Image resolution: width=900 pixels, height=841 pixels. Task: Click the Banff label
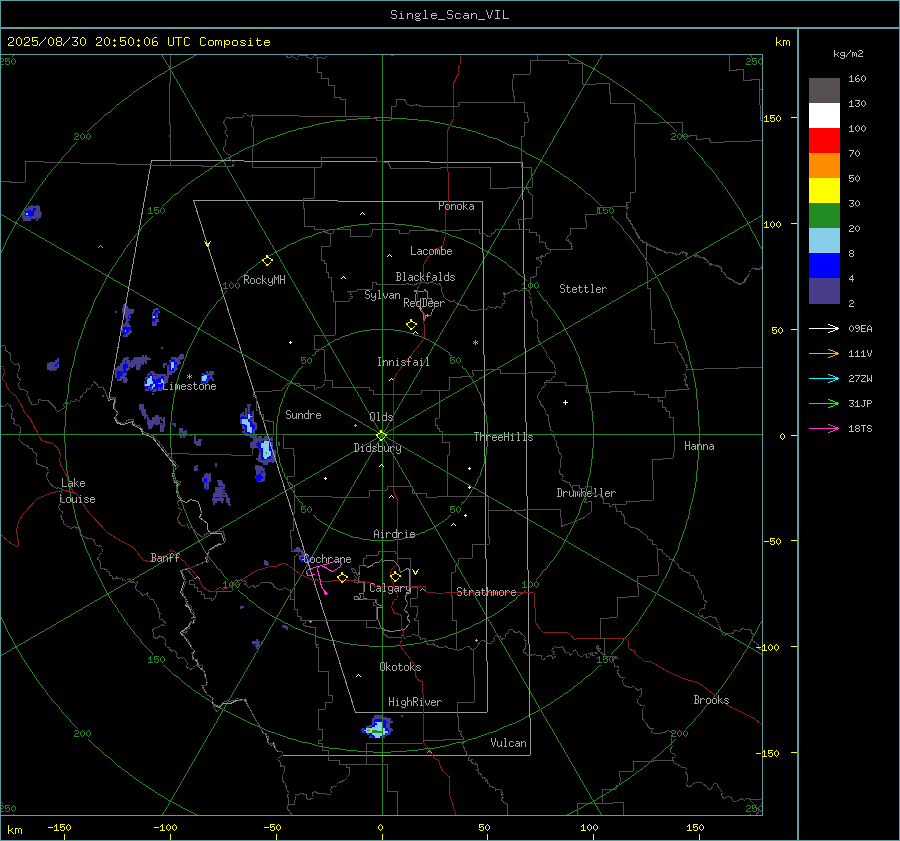coord(165,557)
